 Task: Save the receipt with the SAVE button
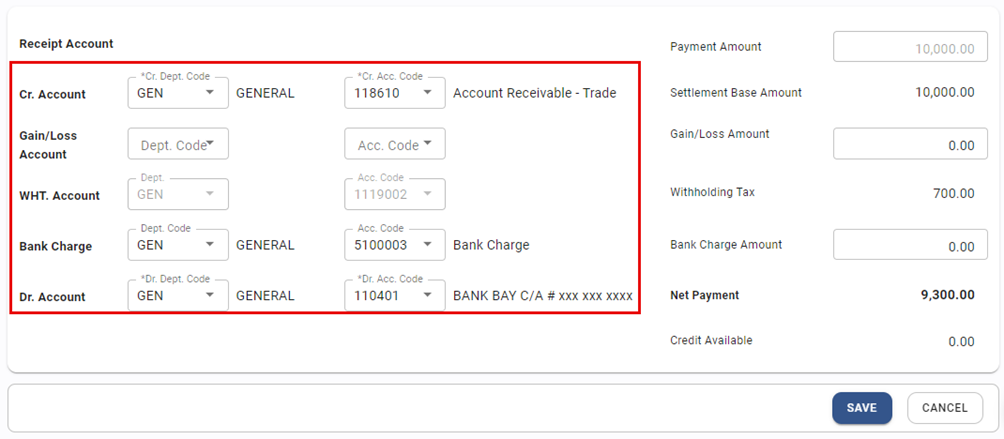pos(861,408)
